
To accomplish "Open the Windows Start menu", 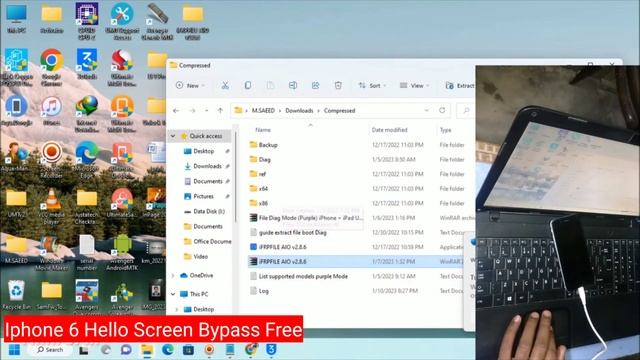I will (15, 350).
